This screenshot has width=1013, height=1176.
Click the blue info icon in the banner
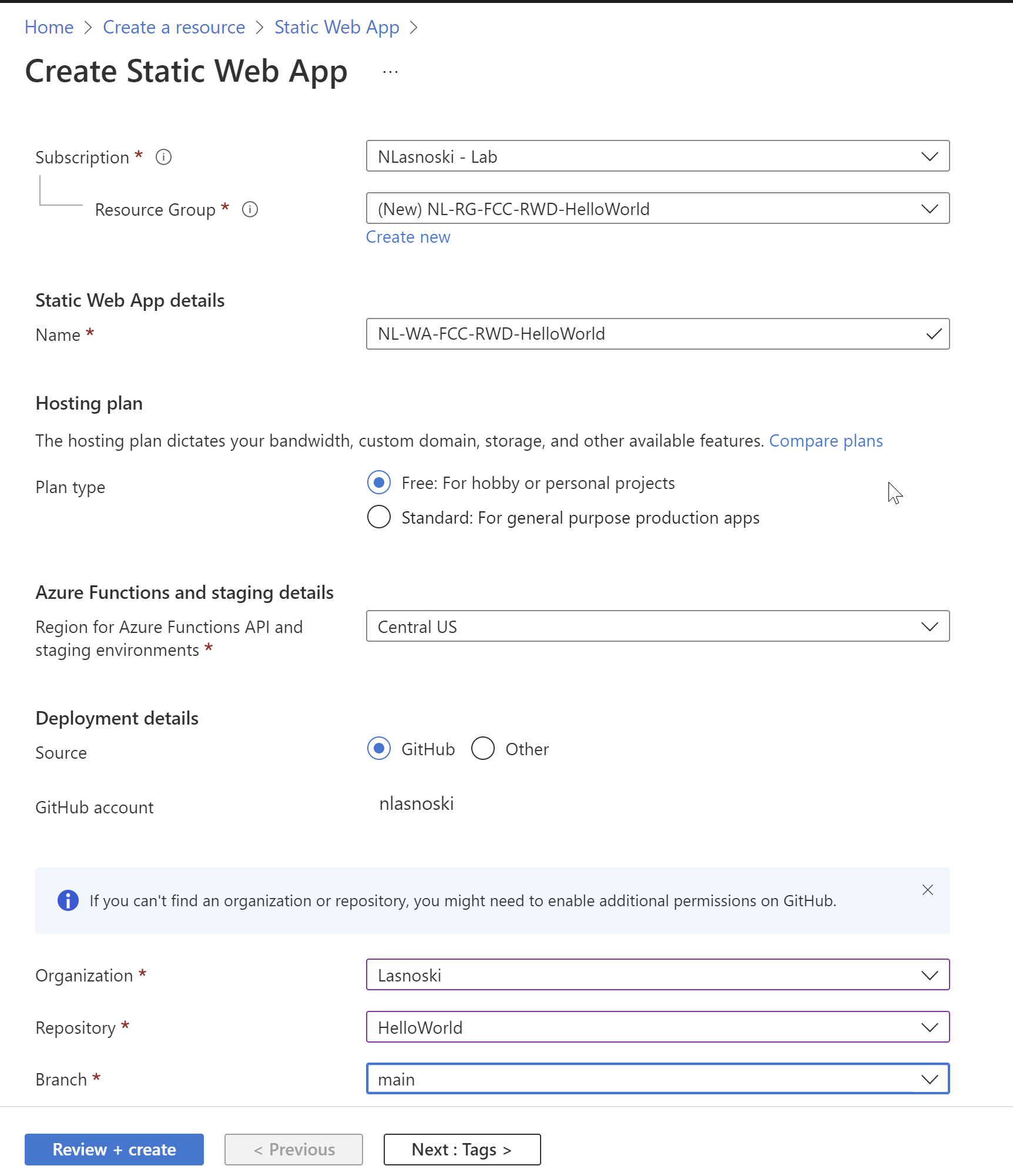(x=68, y=900)
